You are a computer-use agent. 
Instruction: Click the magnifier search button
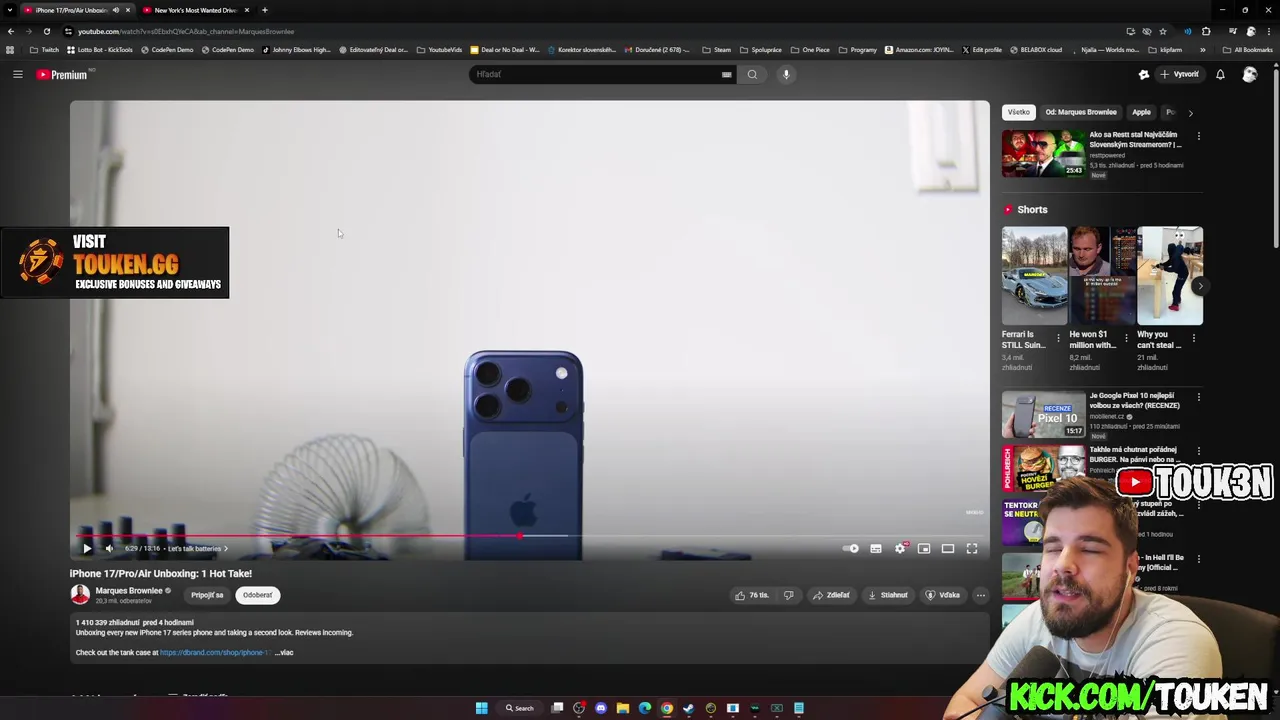tap(752, 74)
